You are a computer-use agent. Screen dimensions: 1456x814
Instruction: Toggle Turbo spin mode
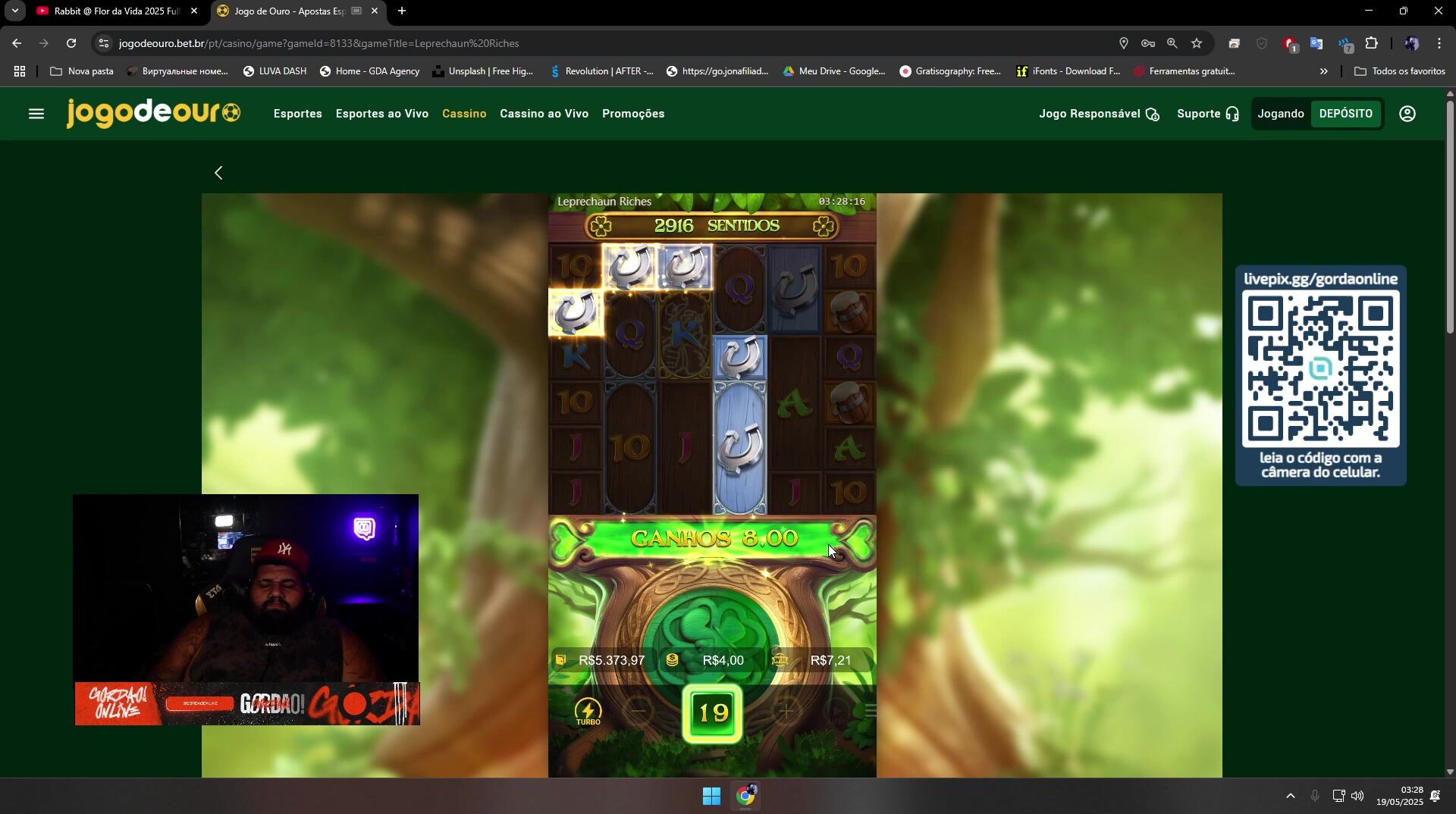tap(588, 712)
